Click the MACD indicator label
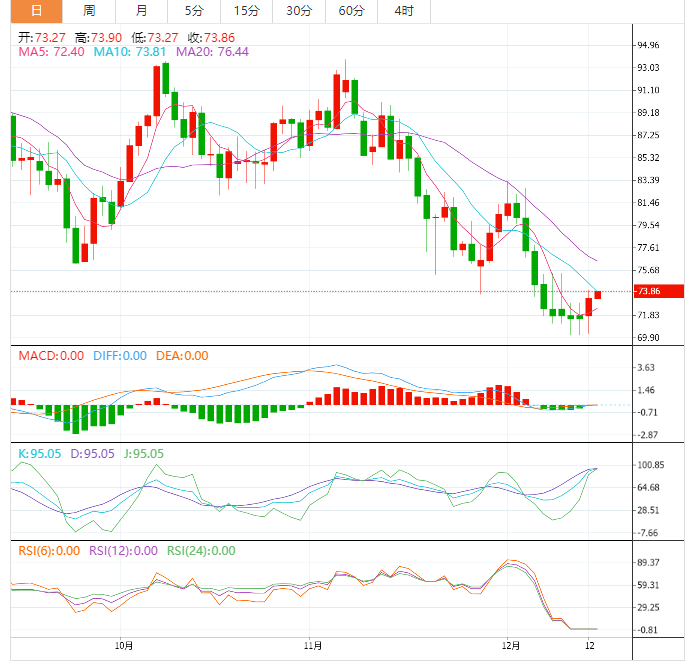Viewport: 694px width, 671px height. 49,355
